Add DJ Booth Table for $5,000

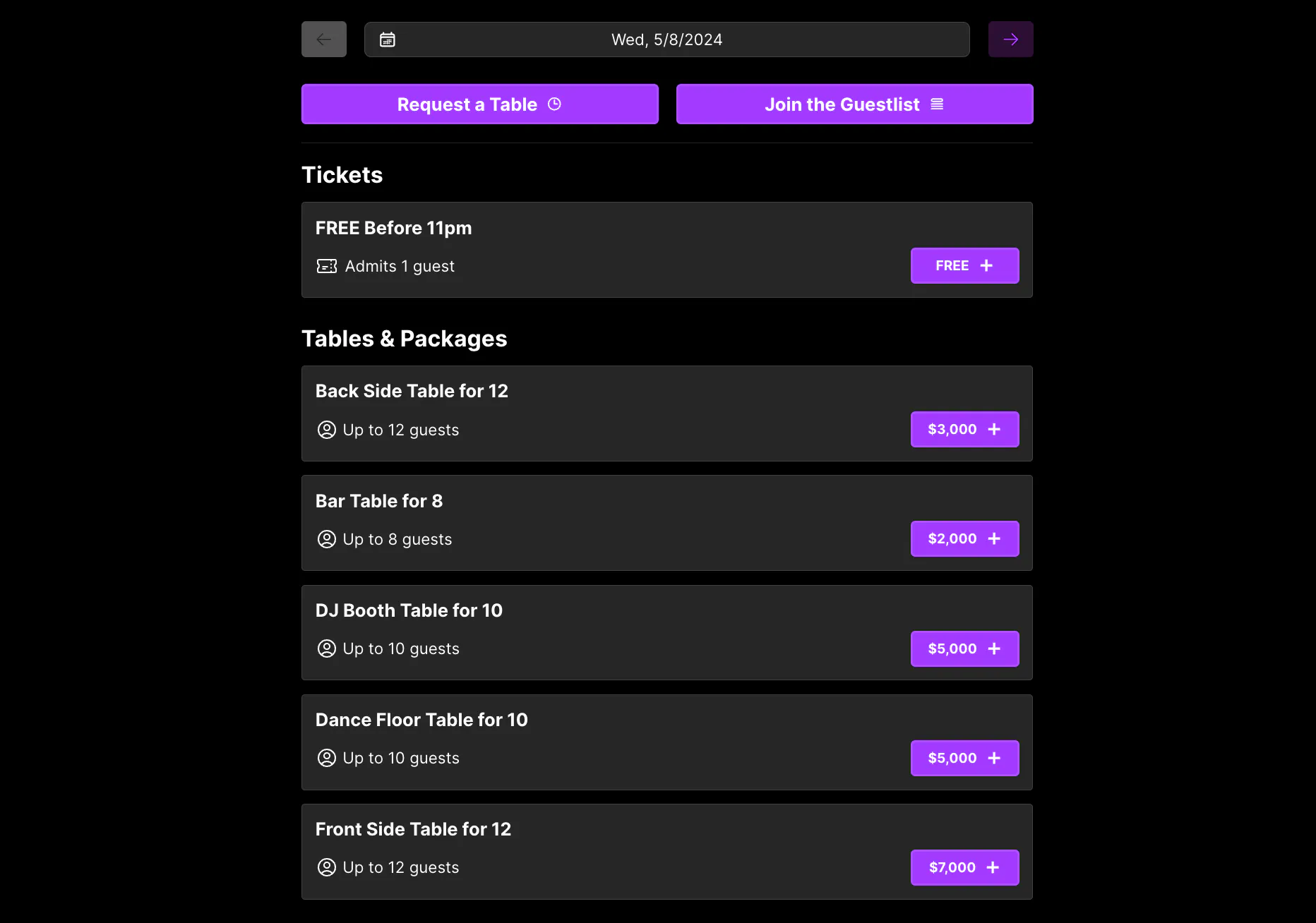964,649
